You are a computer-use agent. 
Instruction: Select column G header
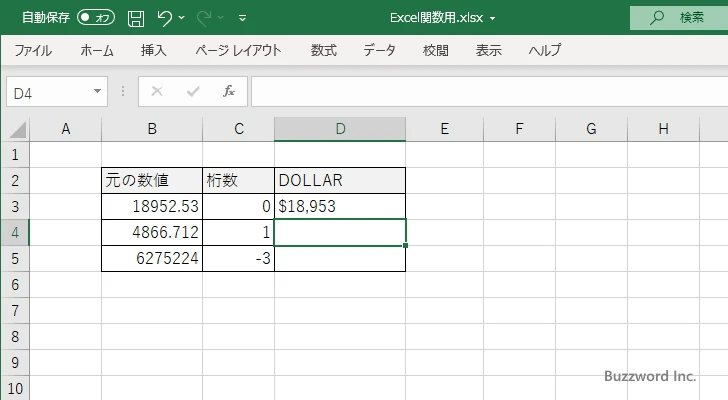[x=592, y=129]
